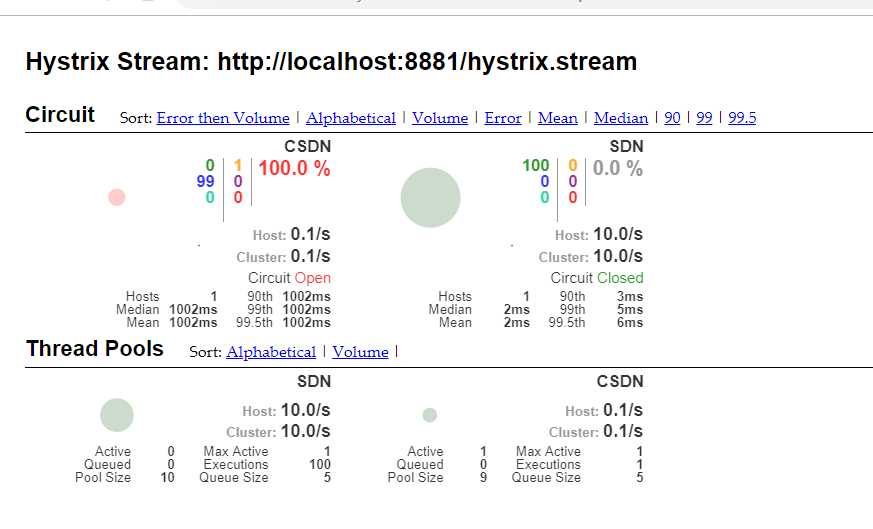
Task: Click the pink CSDN circuit health circle
Action: point(116,197)
